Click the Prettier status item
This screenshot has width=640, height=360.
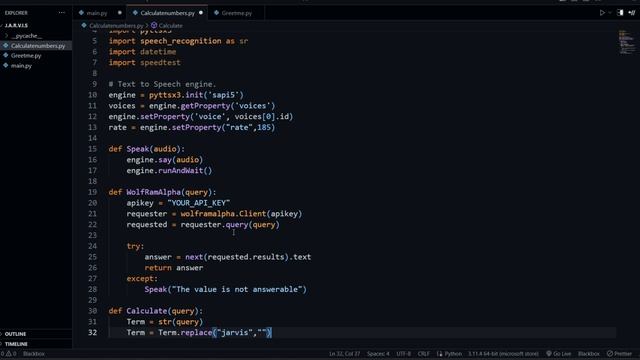coord(619,354)
